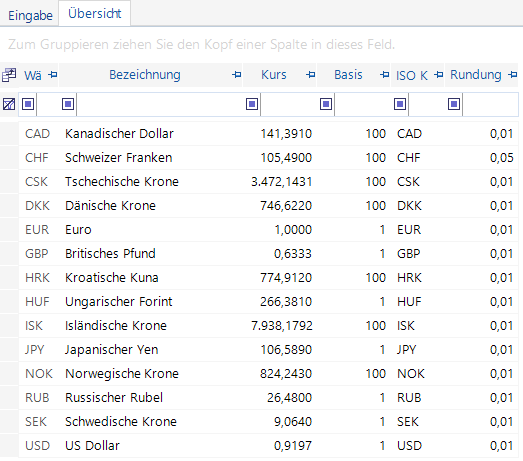
Task: Click the pin icon in Bezeichnung column header
Action: pos(236,75)
